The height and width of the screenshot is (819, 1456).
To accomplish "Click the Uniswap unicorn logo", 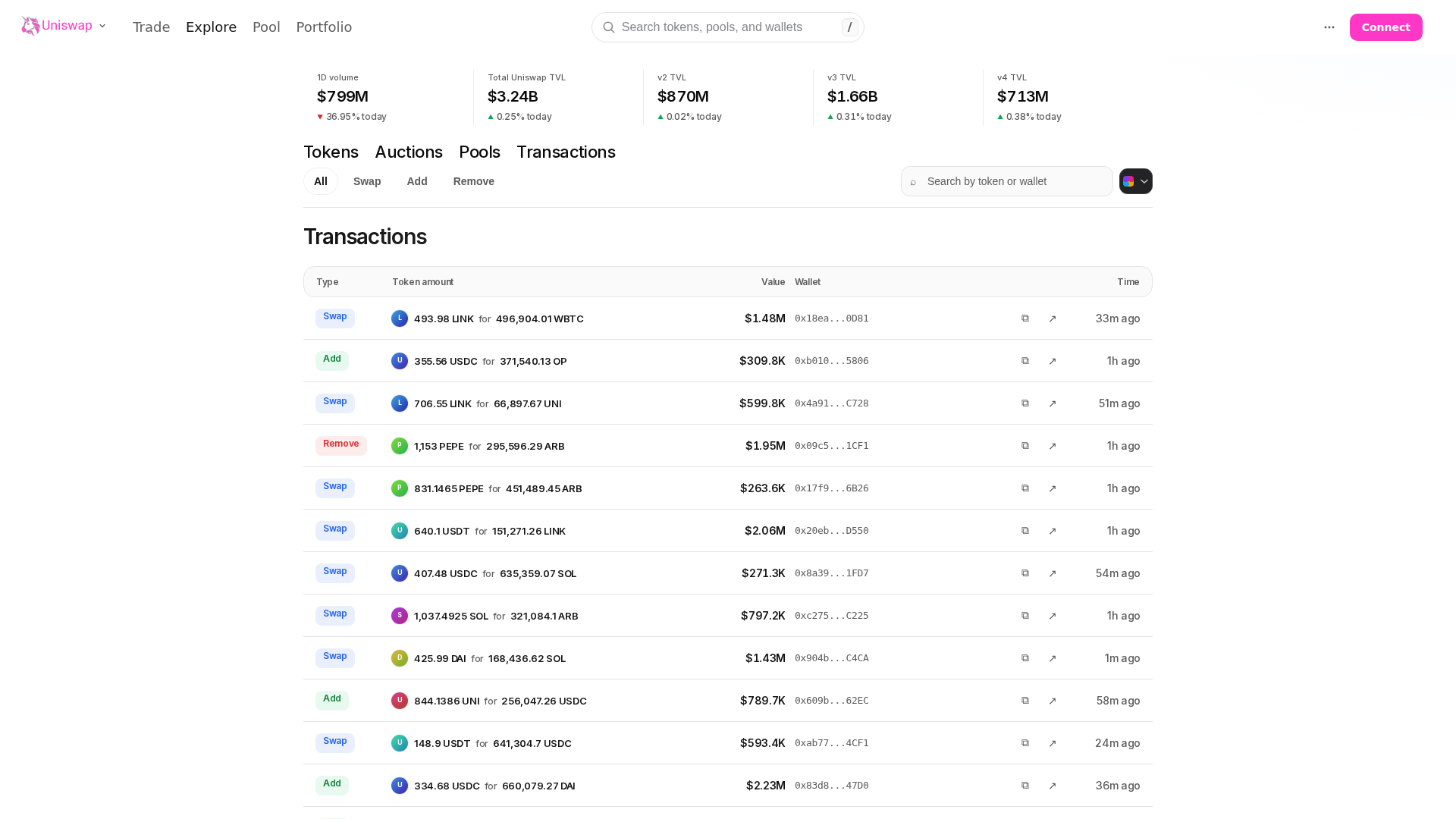I will coord(30,27).
